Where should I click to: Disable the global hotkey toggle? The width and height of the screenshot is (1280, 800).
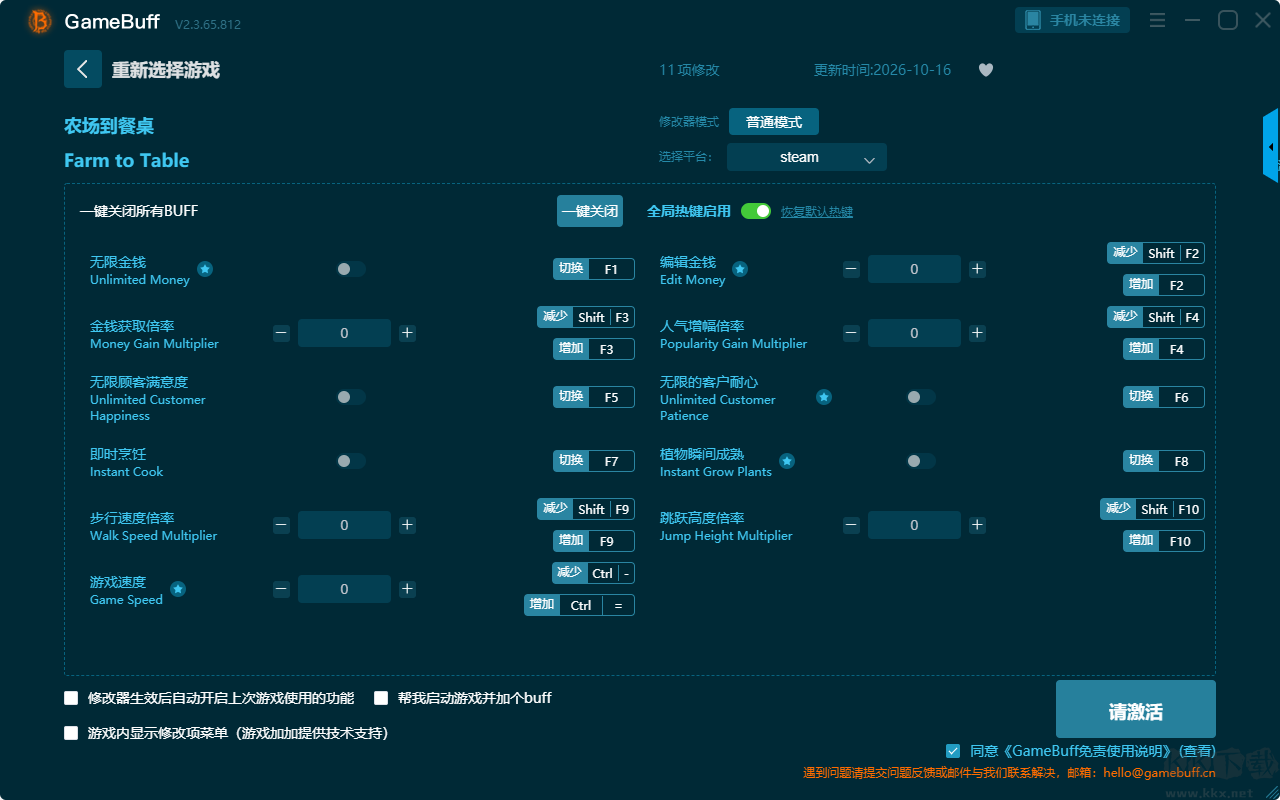point(756,211)
